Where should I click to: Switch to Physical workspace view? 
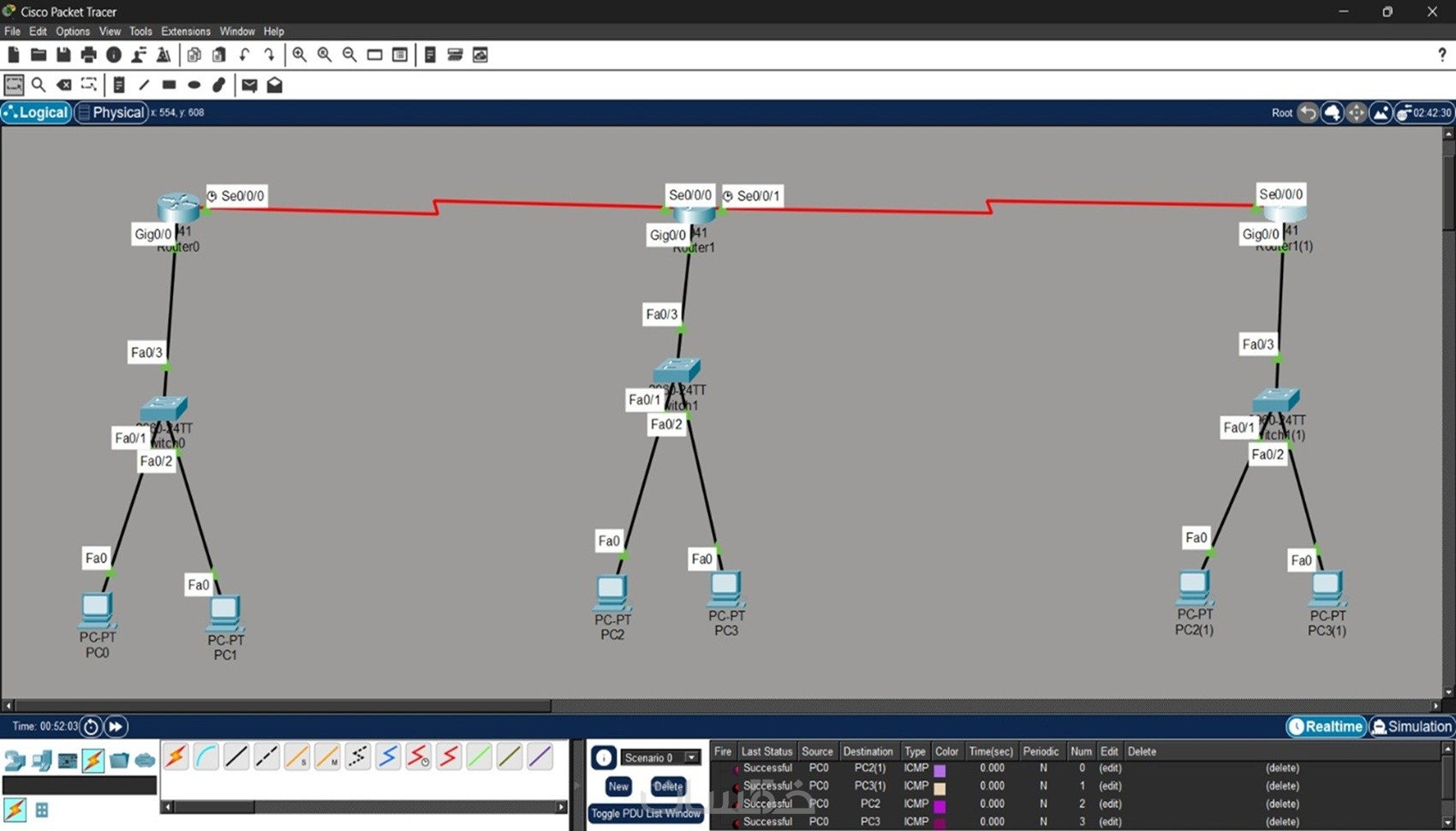click(x=111, y=112)
